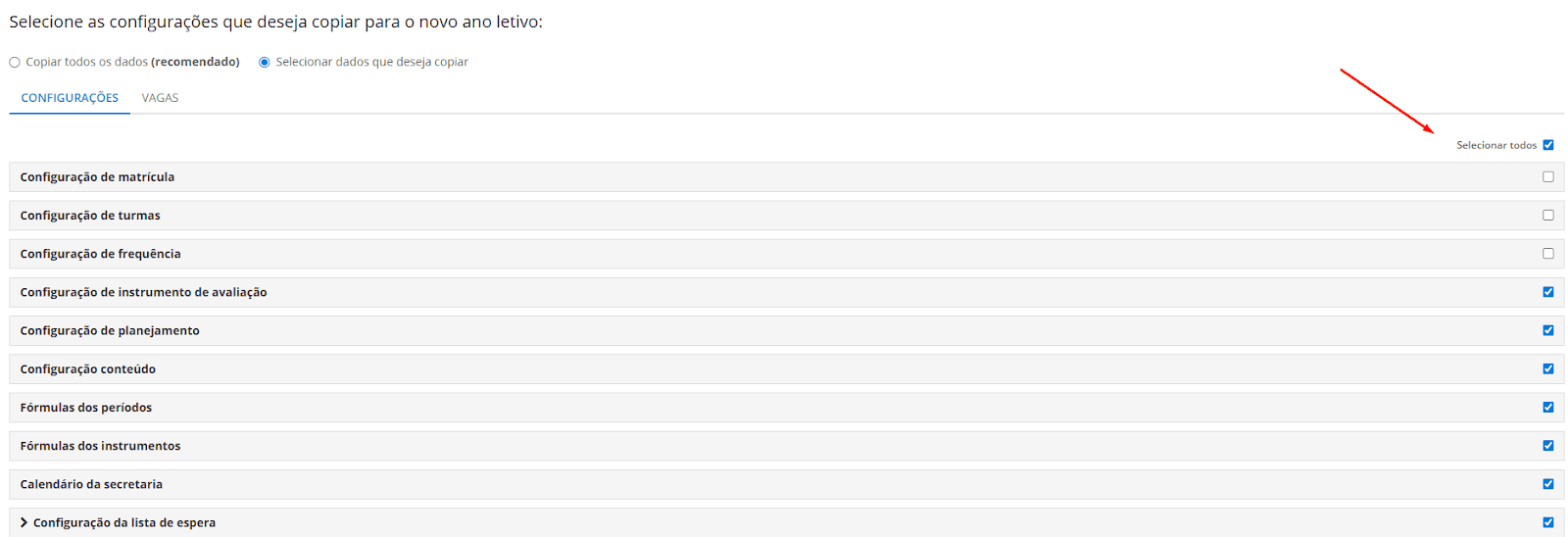Expand 'Configuração da lista de espera' chevron
The height and width of the screenshot is (537, 1568).
coord(24,522)
